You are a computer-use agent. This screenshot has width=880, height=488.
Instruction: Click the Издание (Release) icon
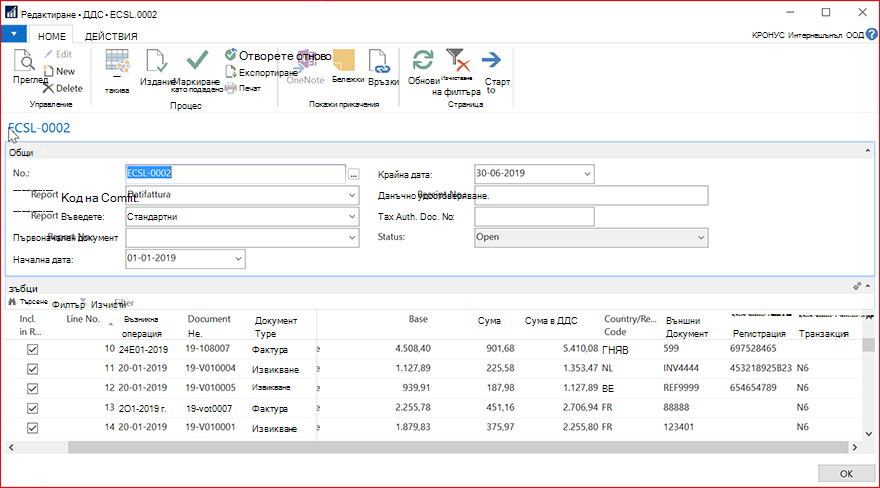156,61
